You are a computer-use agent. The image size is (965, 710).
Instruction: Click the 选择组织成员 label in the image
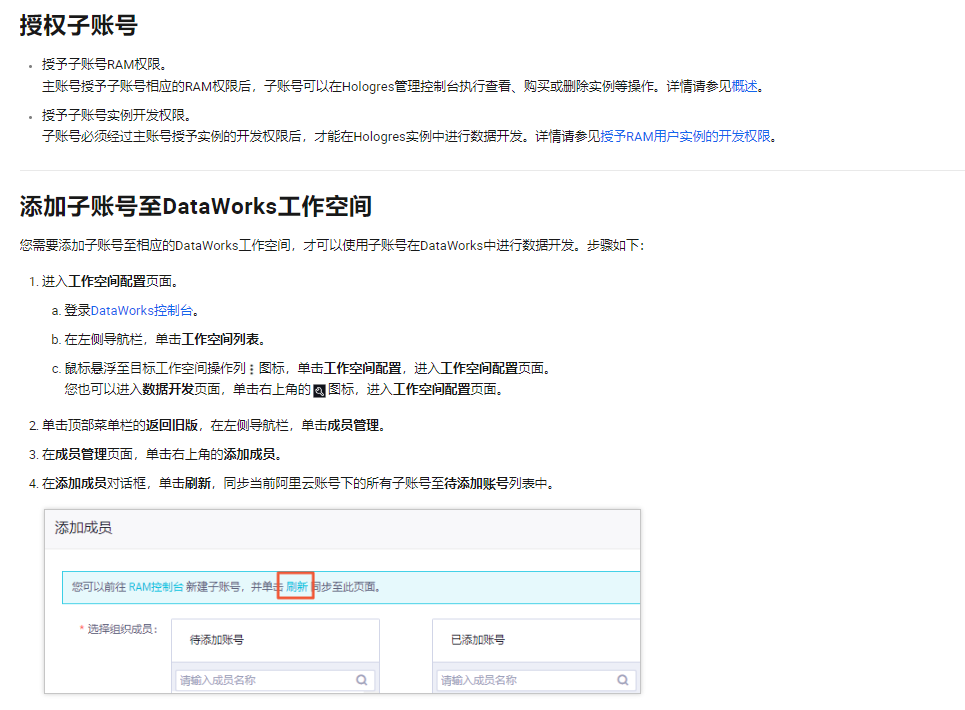[122, 629]
